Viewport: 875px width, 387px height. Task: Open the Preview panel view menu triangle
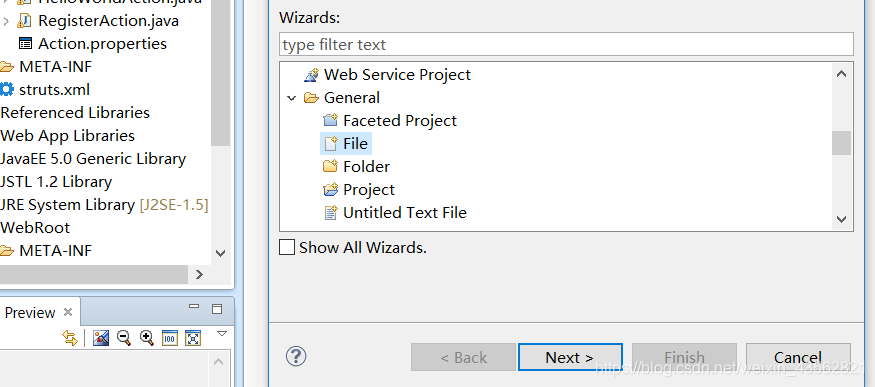click(222, 334)
